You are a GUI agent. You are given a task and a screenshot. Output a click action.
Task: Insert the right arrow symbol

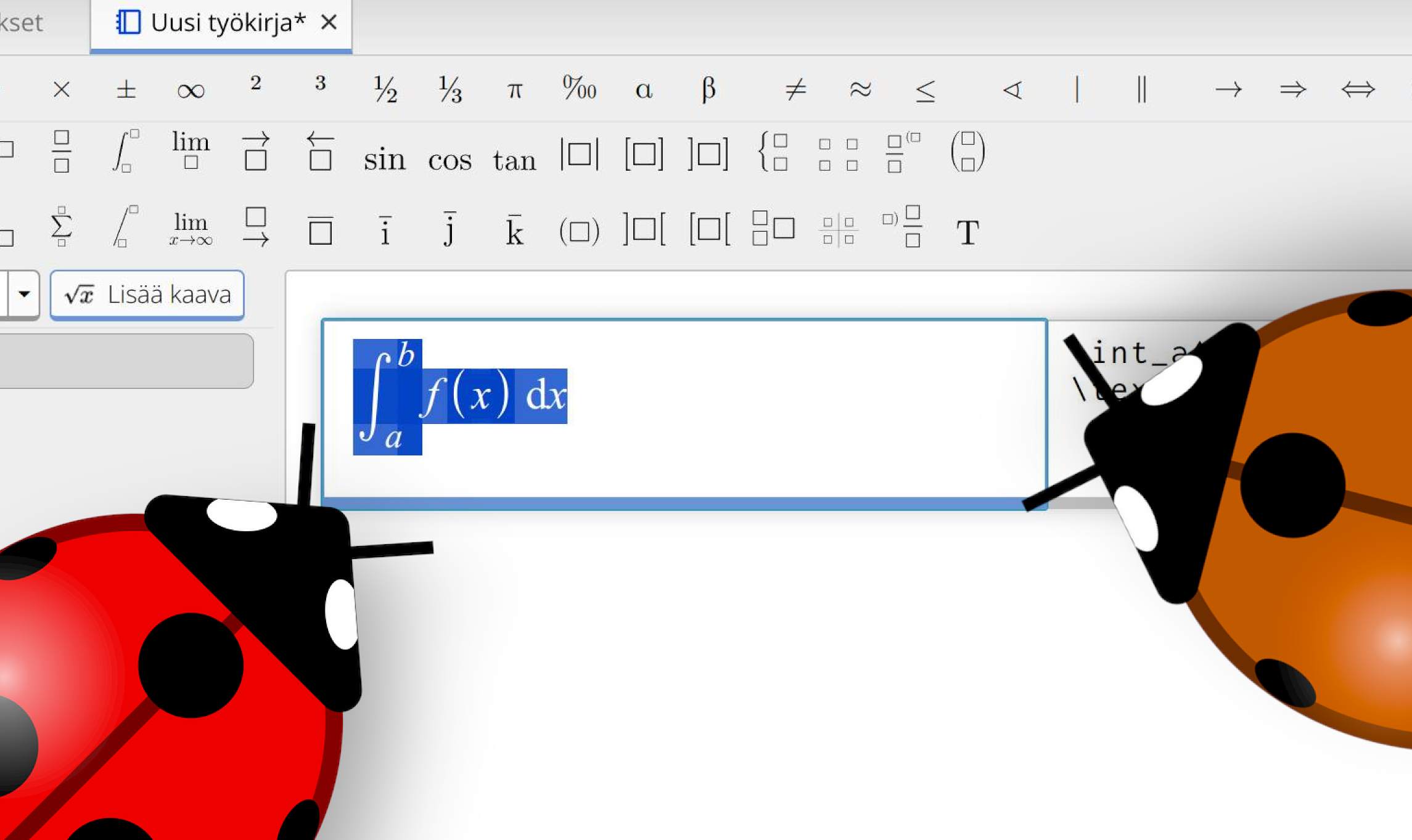pyautogui.click(x=1228, y=90)
